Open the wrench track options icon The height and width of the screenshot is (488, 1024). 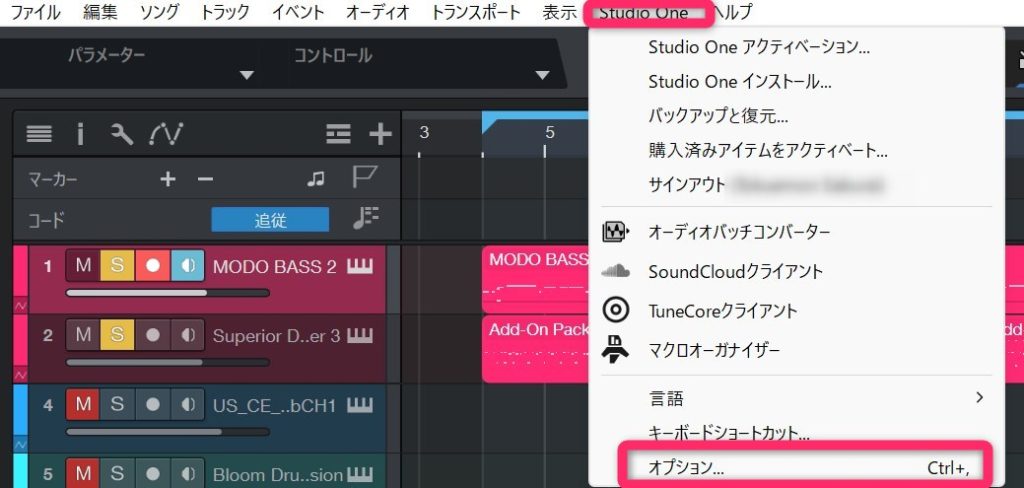click(122, 134)
